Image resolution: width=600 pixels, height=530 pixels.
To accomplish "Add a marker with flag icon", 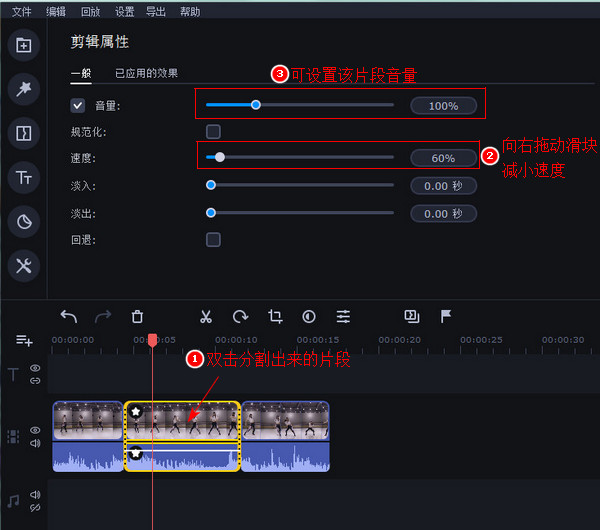I will tap(446, 316).
